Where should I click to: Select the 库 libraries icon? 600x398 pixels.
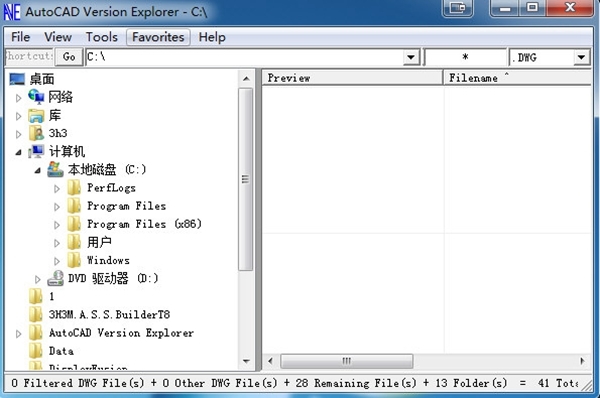(x=36, y=115)
